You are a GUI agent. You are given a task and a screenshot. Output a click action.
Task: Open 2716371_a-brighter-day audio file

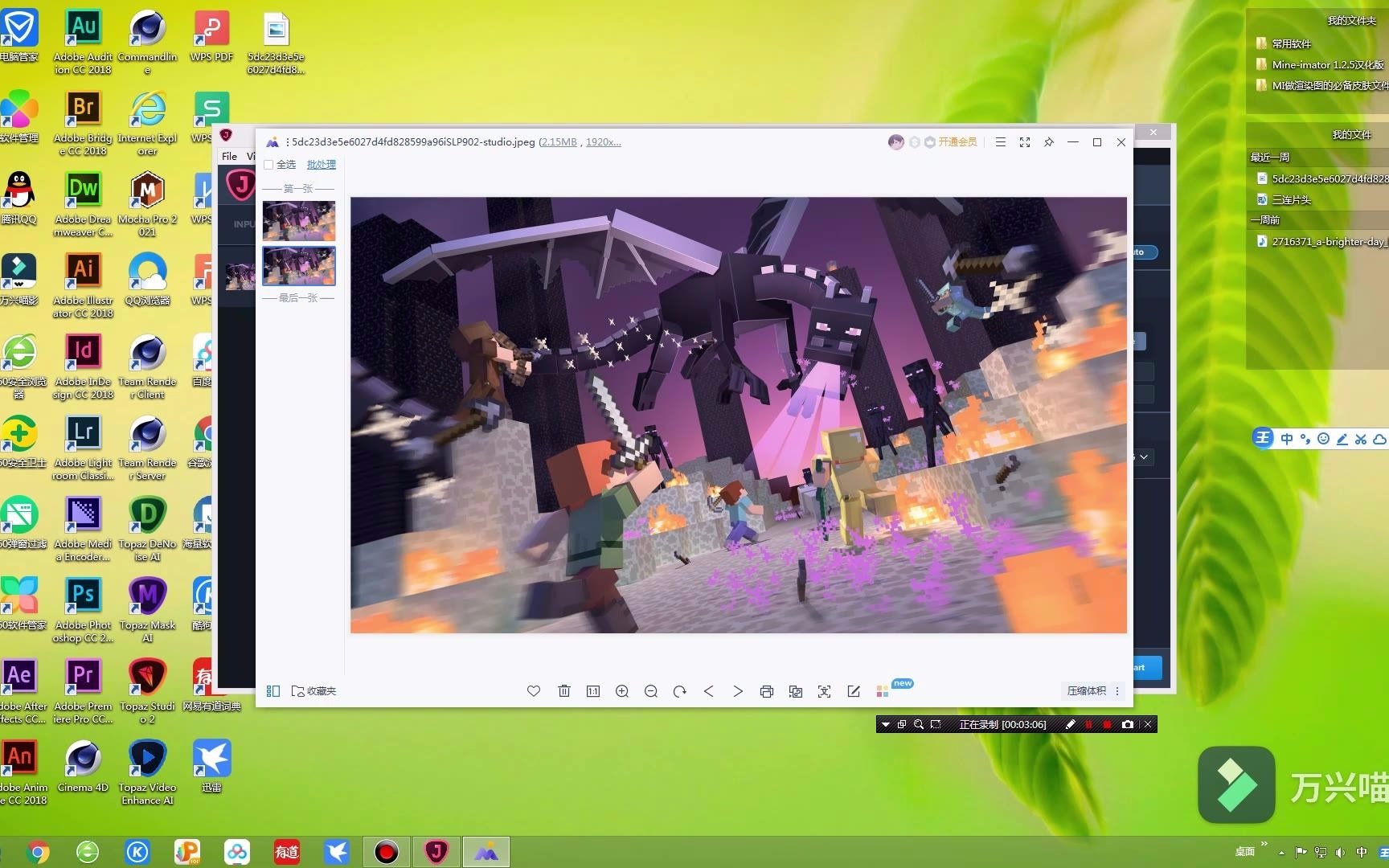[1322, 242]
